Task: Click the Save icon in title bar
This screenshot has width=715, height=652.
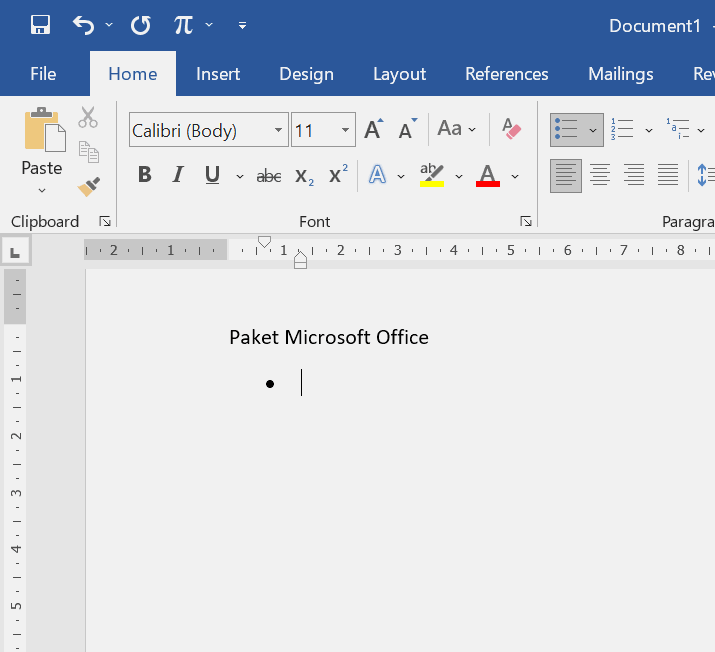Action: tap(40, 25)
